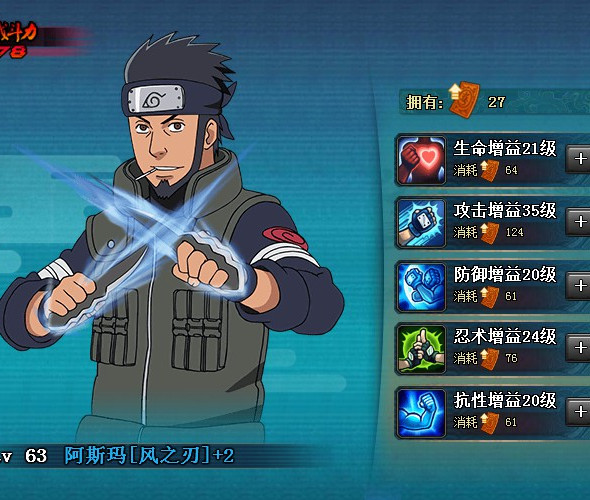Click the owned scroll icon next to 27
The height and width of the screenshot is (500, 590).
pos(464,99)
